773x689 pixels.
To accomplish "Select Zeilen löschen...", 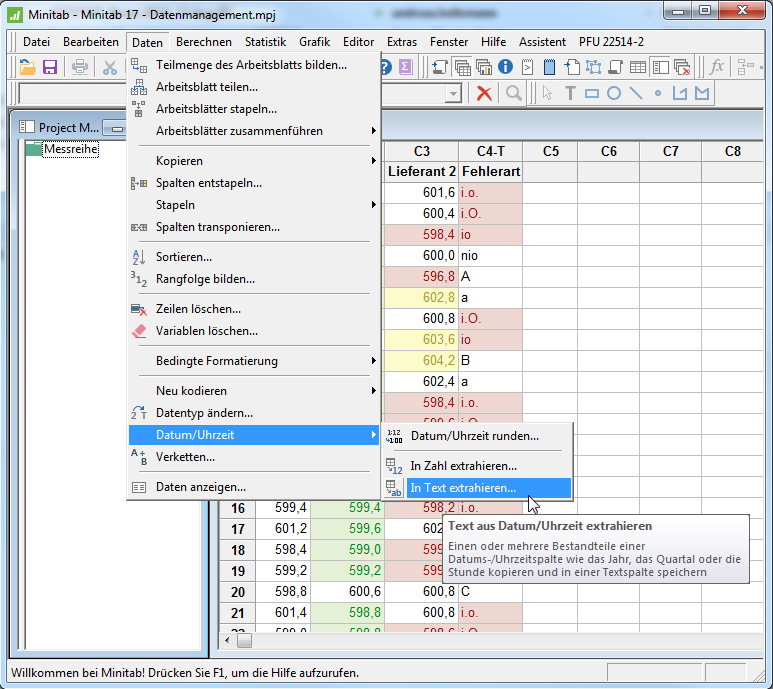I will click(x=254, y=309).
